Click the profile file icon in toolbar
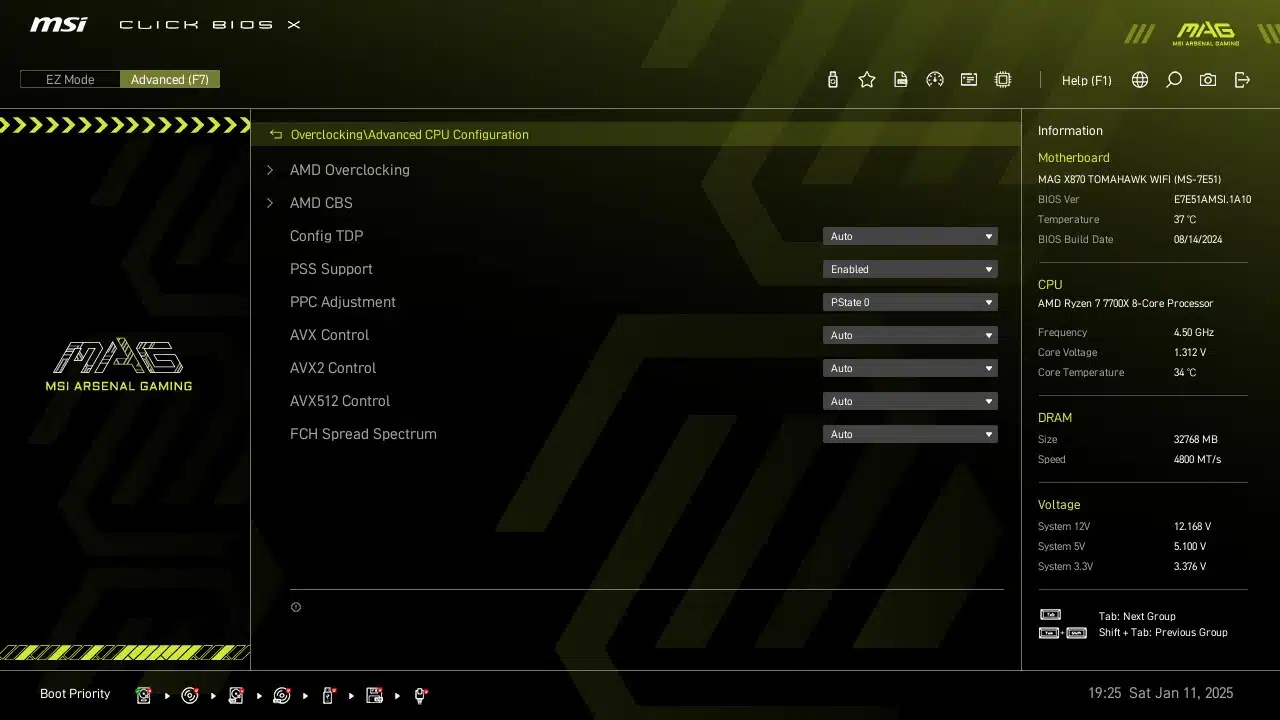This screenshot has height=720, width=1280. [x=901, y=80]
